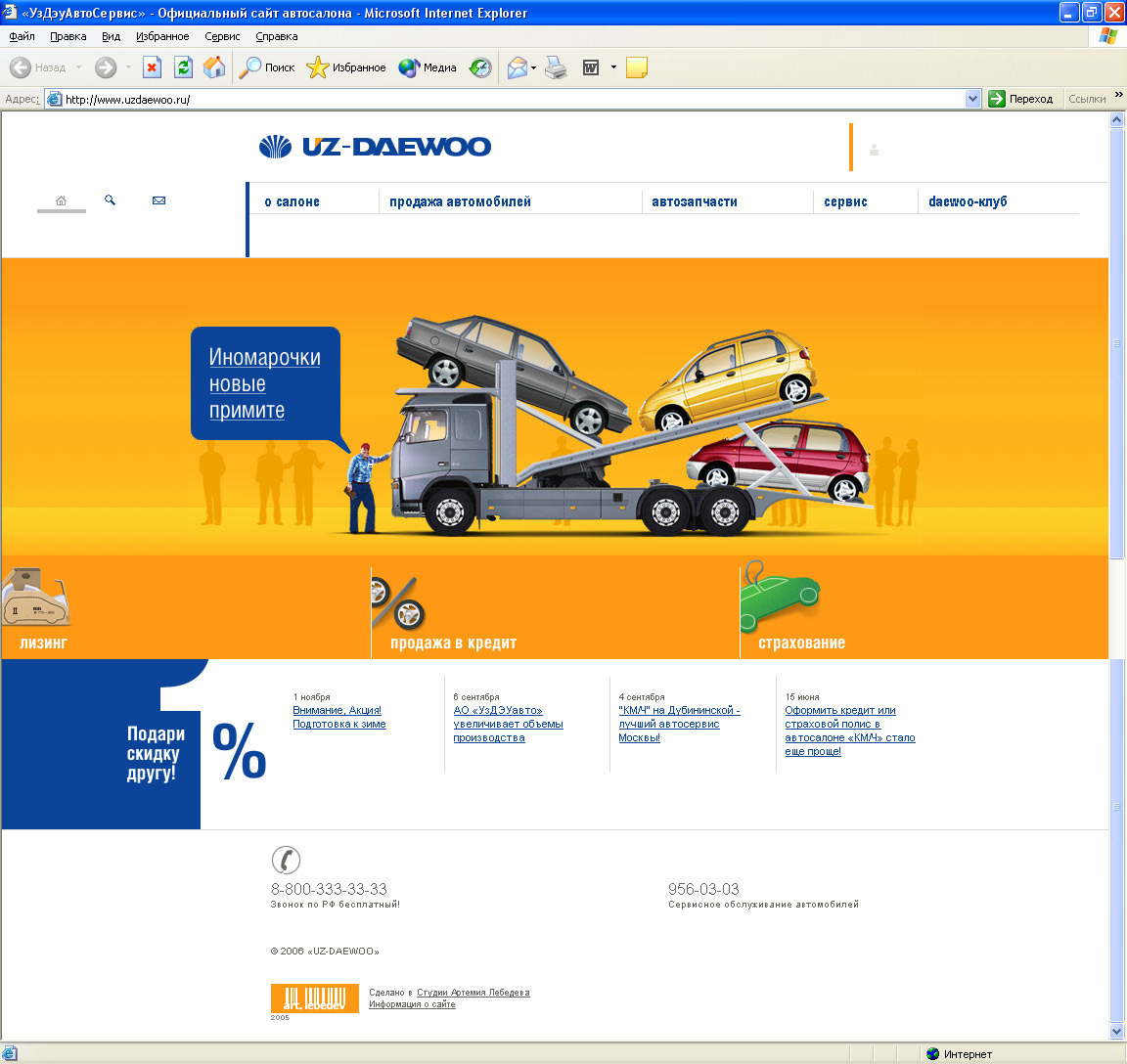Expand the Back button history arrow

point(78,67)
